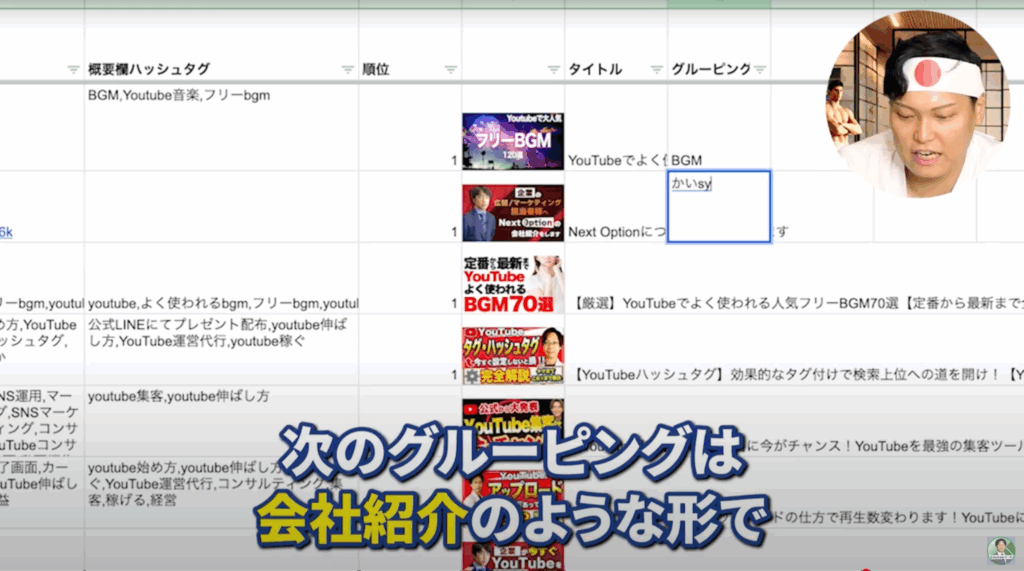The width and height of the screenshot is (1024, 571).
Task: Select the Next Option company intro thumbnail
Action: [512, 212]
